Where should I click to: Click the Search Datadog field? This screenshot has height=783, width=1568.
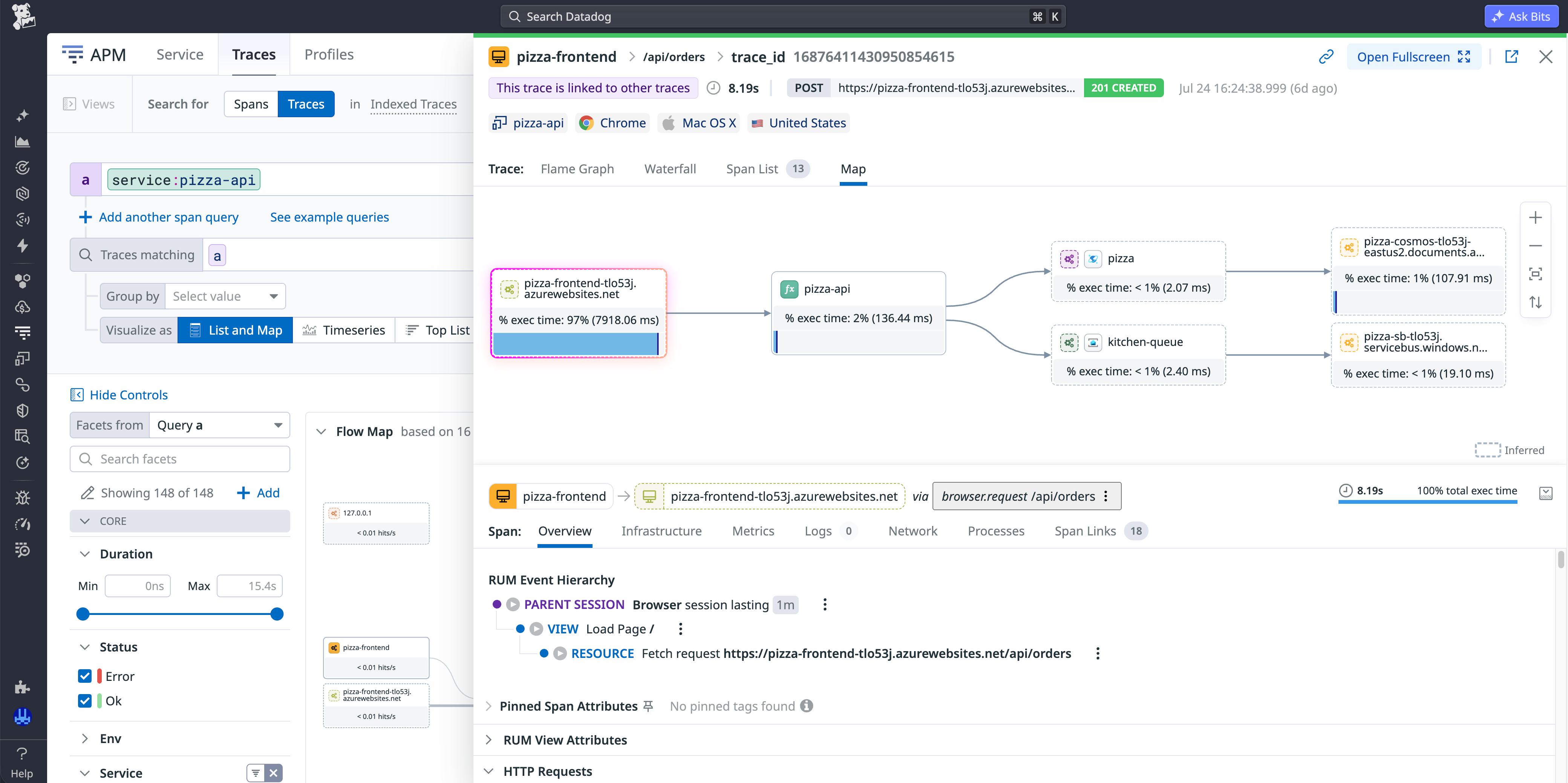[x=783, y=17]
